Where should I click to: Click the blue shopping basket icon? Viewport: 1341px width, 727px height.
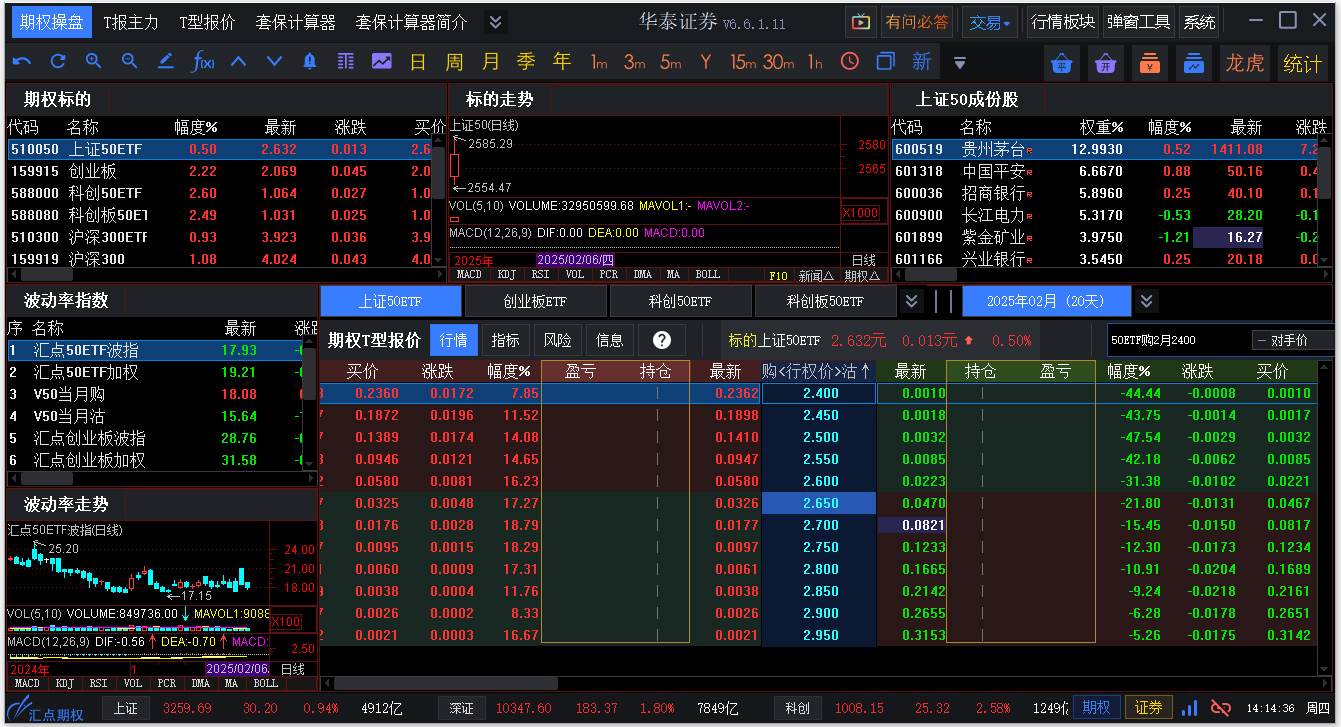click(x=1061, y=63)
